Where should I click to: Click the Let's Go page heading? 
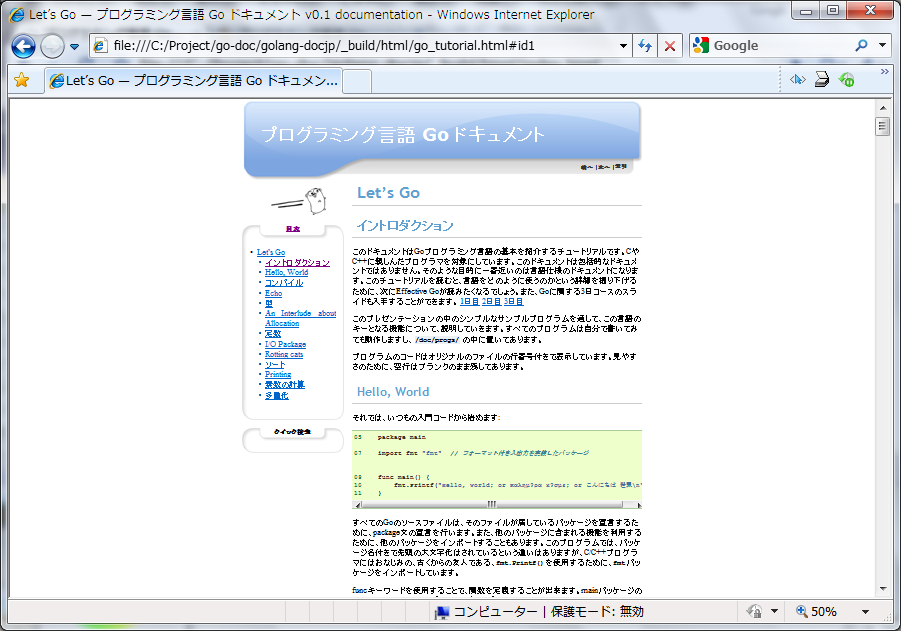(x=388, y=193)
